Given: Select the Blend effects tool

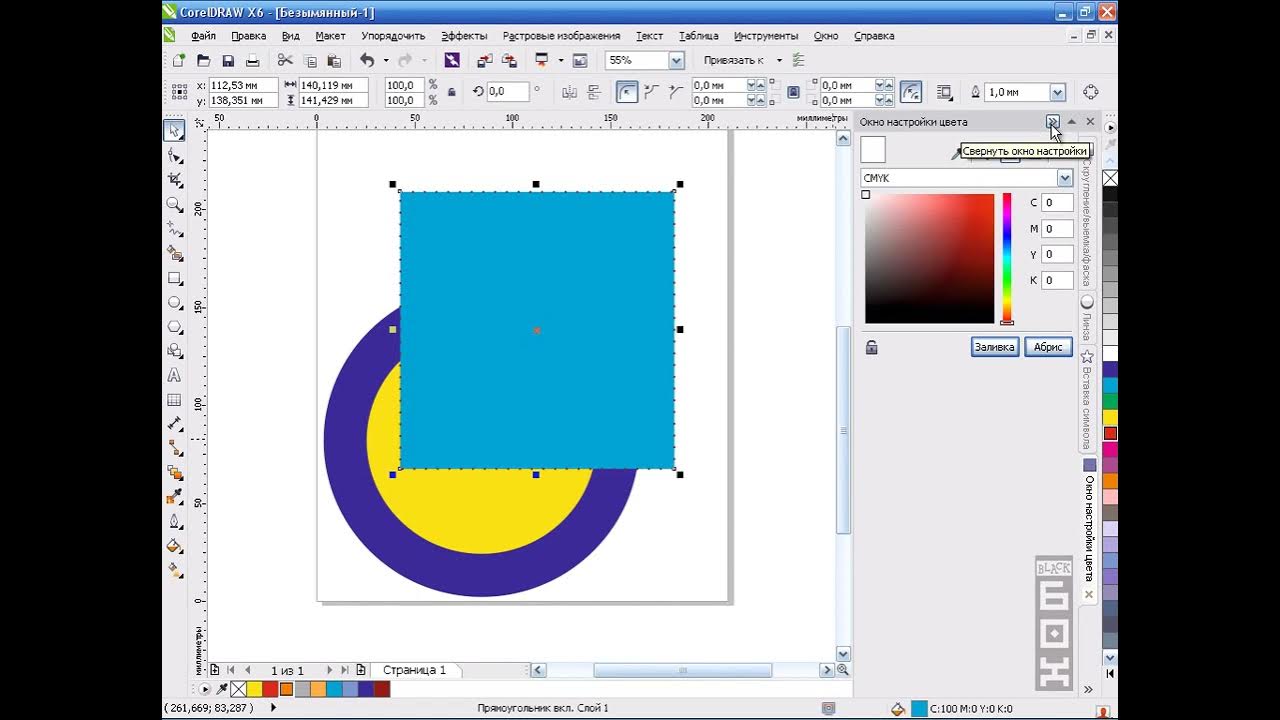Looking at the screenshot, I should [175, 473].
